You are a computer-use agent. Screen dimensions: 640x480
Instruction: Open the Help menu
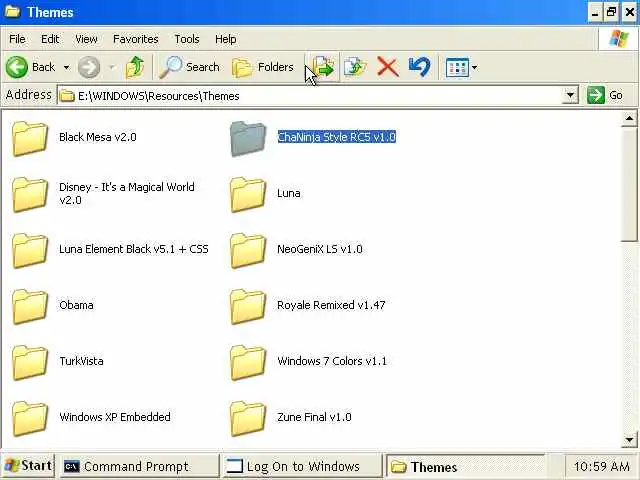click(226, 39)
